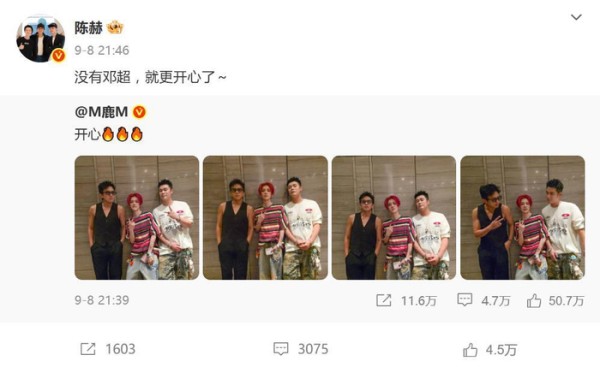The image size is (600, 367).
Task: Open the second photo thumbnail
Action: pos(265,217)
